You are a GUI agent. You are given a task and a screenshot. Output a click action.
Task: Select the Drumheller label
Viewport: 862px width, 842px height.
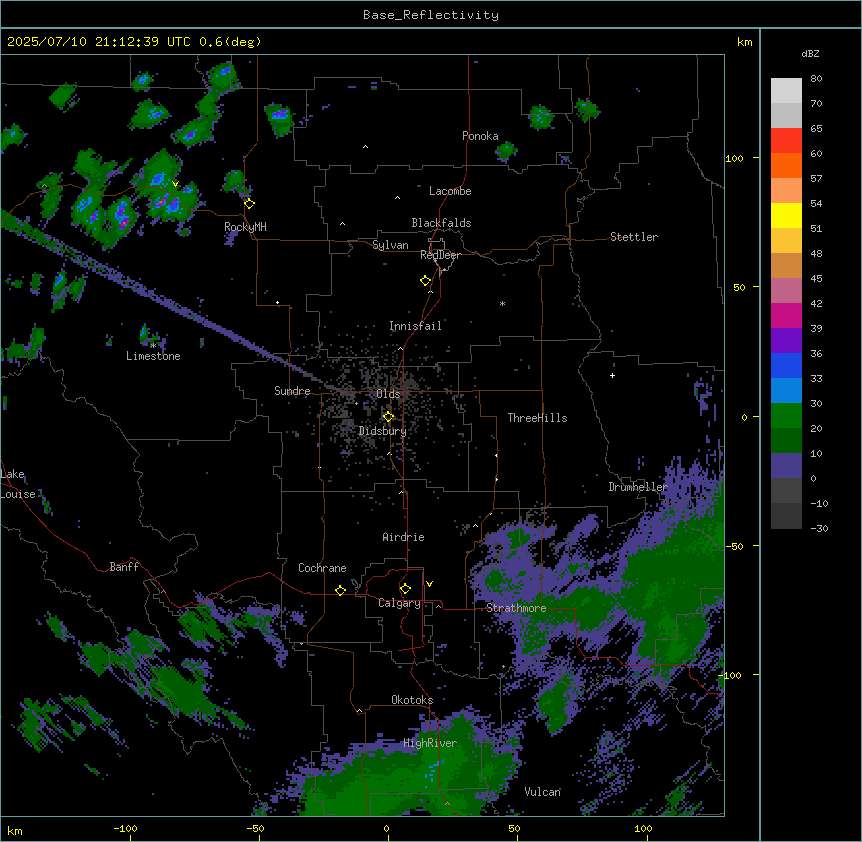tap(638, 487)
